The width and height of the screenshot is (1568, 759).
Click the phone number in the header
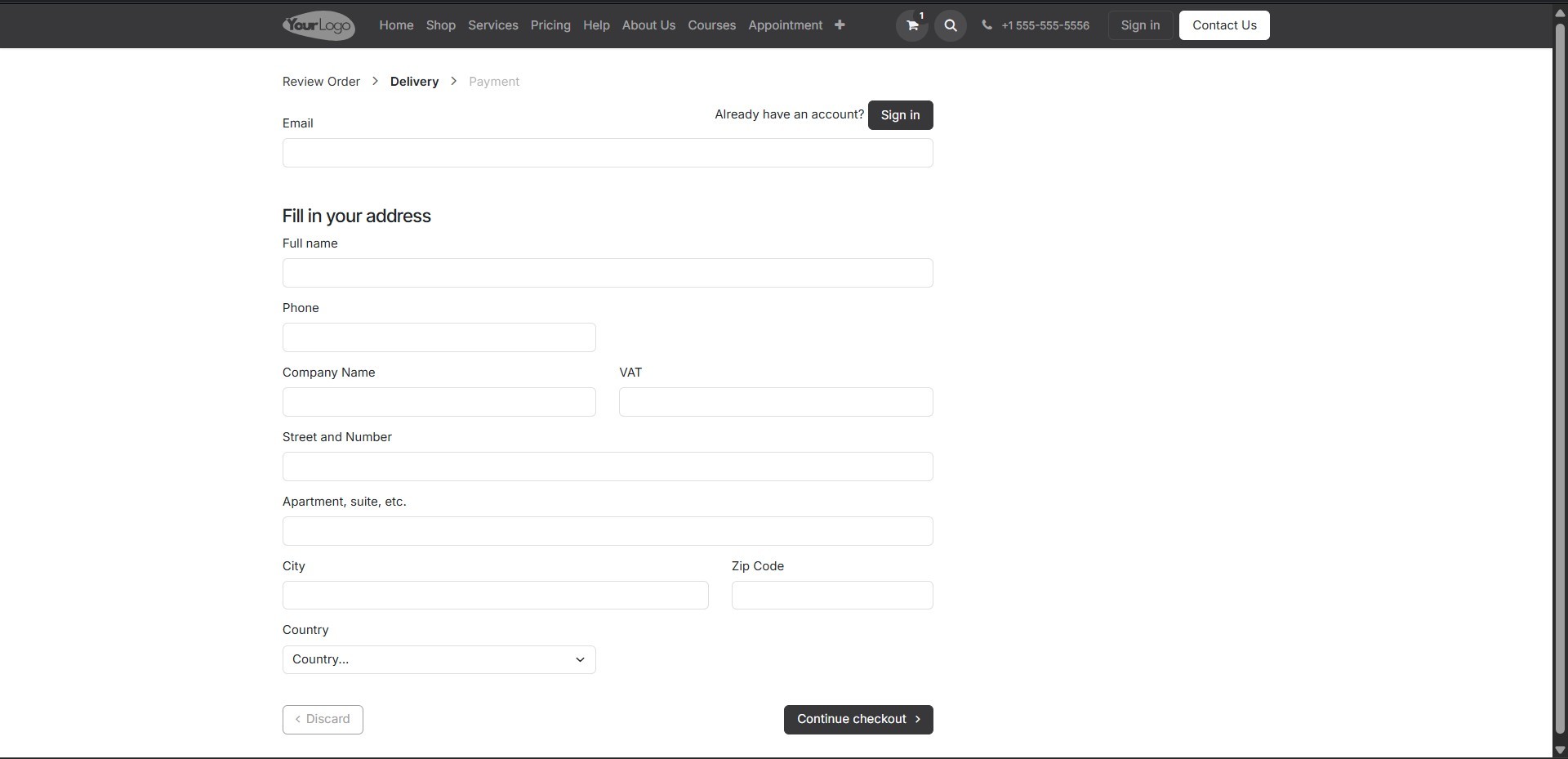1045,25
